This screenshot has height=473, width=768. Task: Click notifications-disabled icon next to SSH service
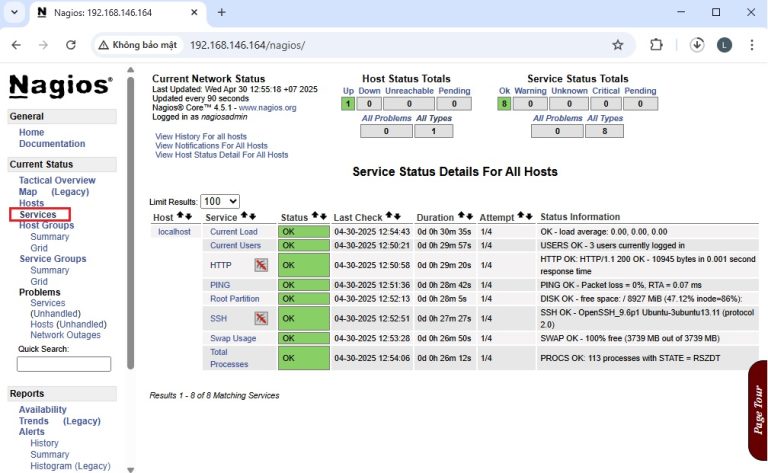click(261, 318)
